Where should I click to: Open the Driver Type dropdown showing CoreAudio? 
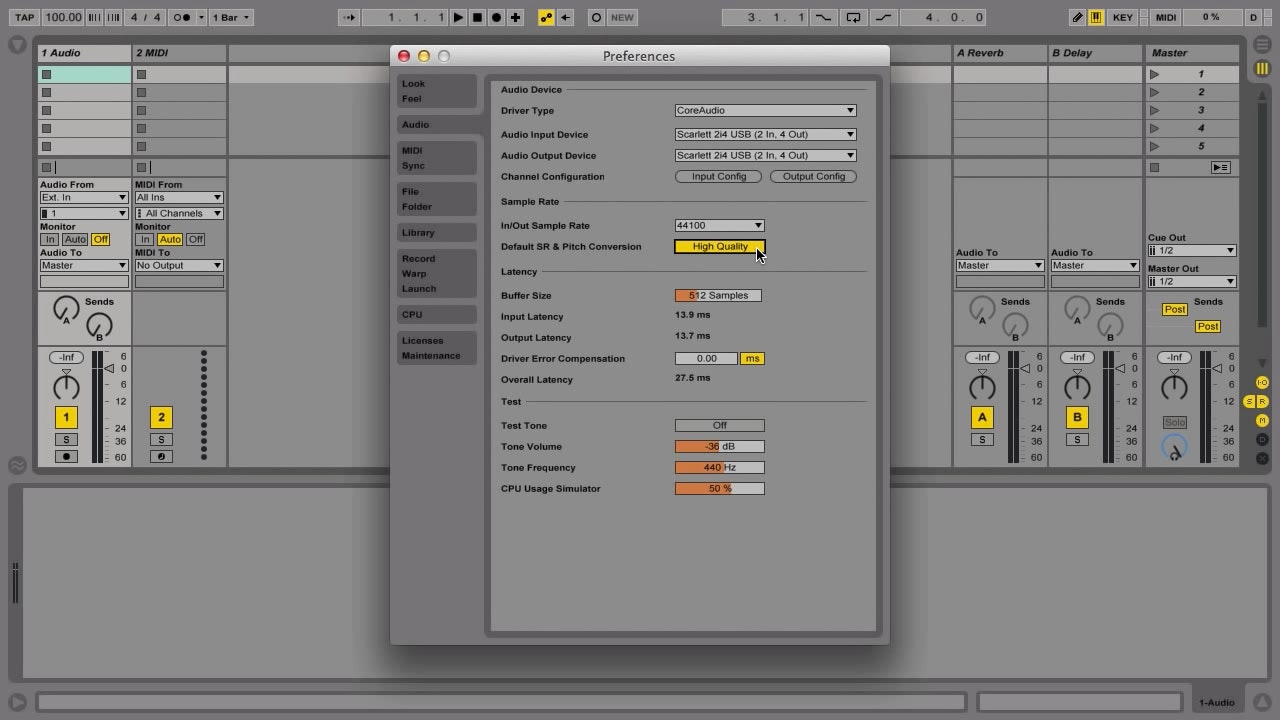(x=765, y=110)
